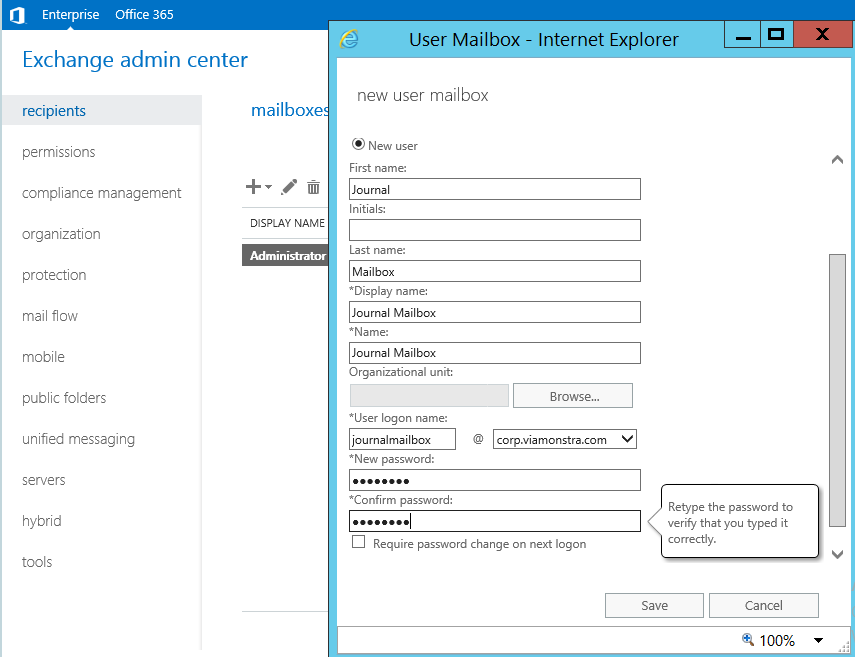Click the Office logo icon in header
855x657 pixels.
17,15
